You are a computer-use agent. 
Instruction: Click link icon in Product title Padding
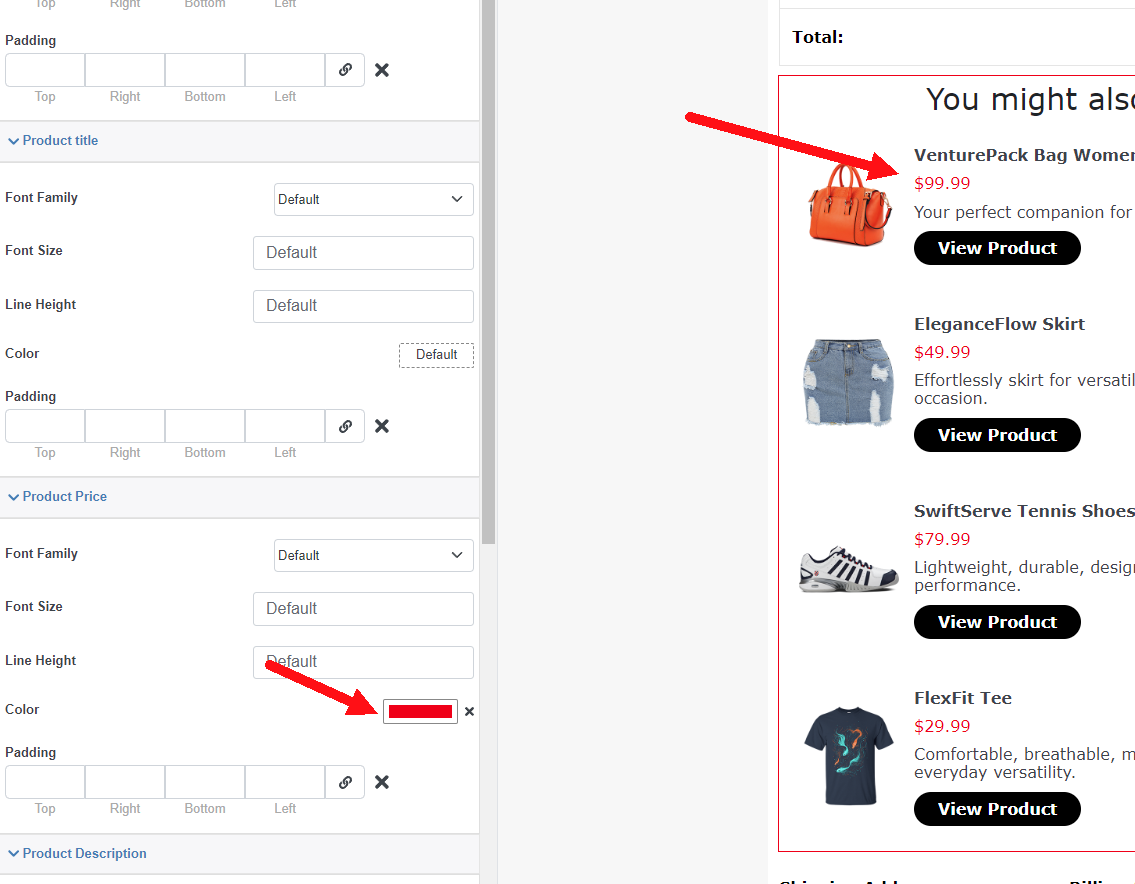pyautogui.click(x=345, y=426)
